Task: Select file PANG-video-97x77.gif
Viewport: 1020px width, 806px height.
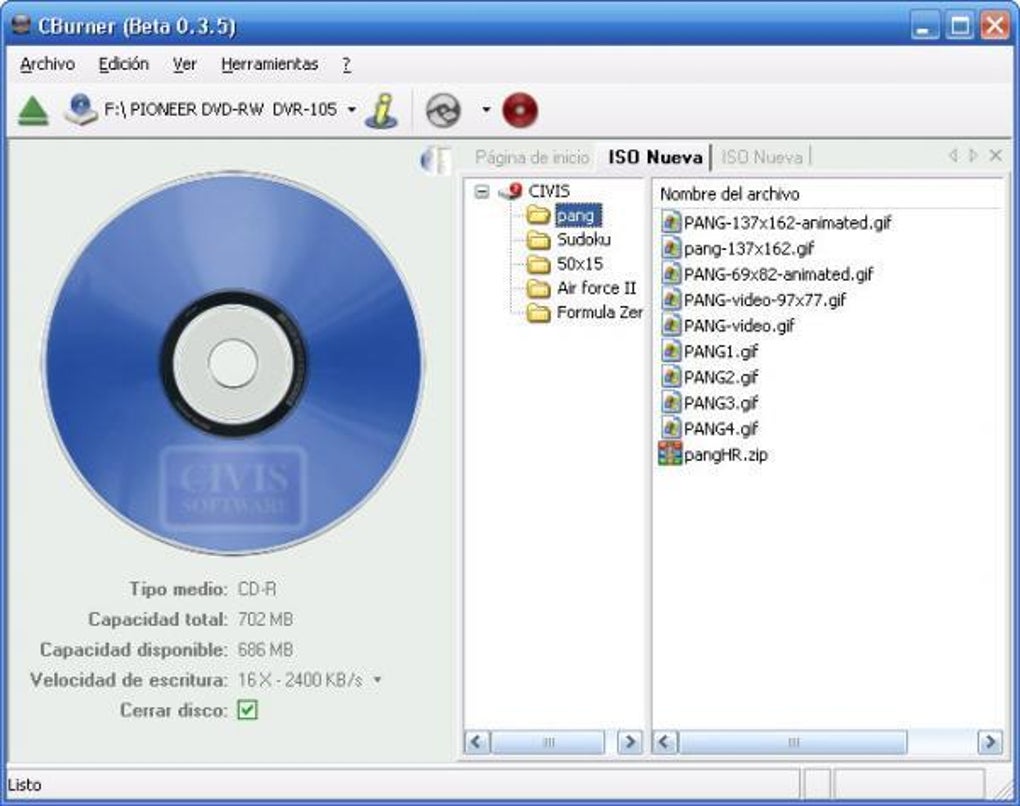Action: (764, 300)
